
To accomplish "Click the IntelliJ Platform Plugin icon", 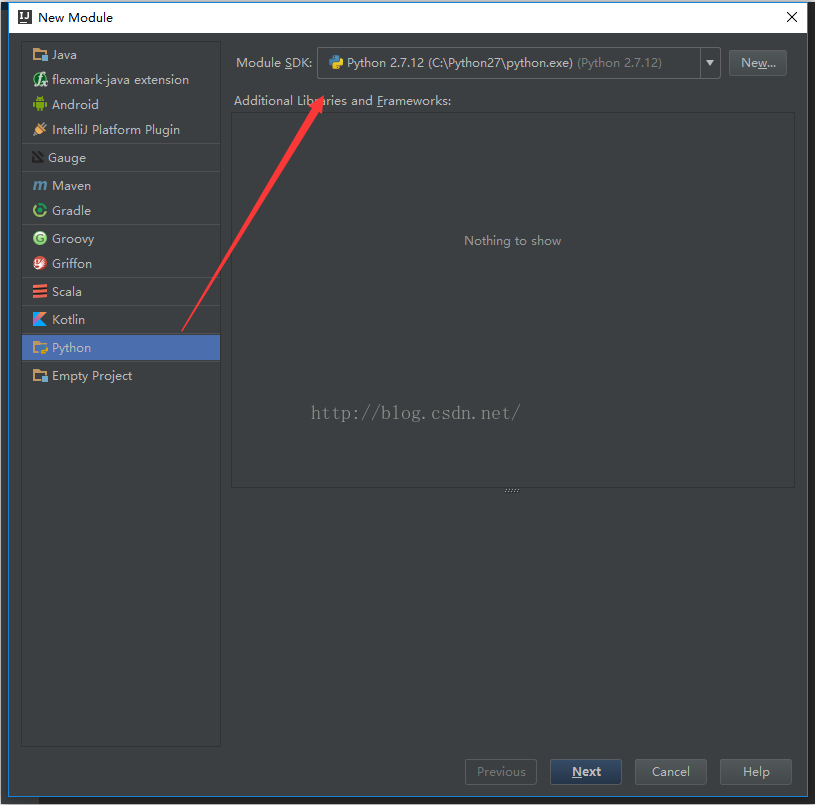I will (x=40, y=129).
